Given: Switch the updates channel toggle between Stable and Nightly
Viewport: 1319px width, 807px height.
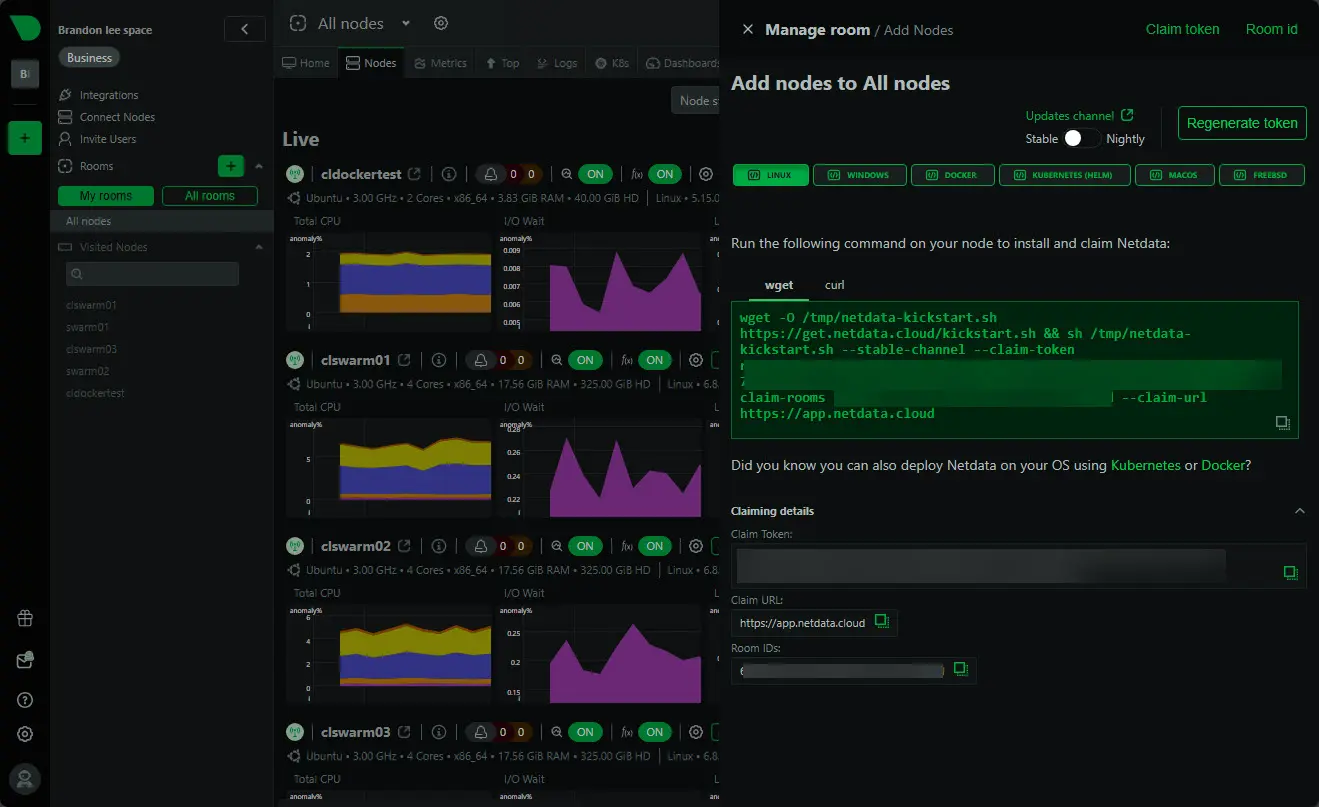Looking at the screenshot, I should (1082, 138).
